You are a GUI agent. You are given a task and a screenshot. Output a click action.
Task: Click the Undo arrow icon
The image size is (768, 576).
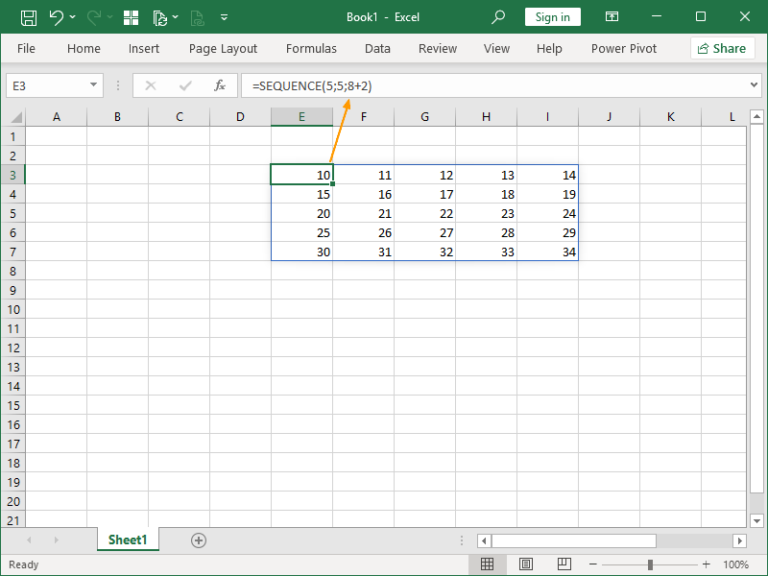(56, 18)
